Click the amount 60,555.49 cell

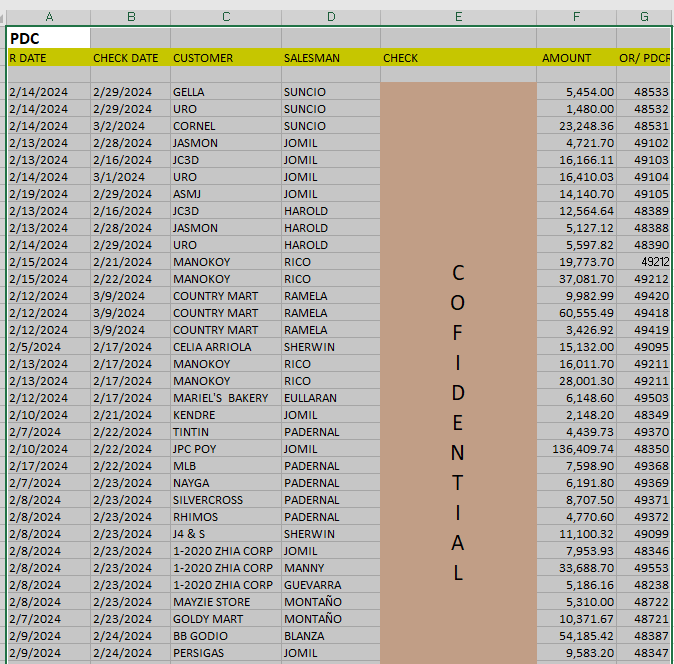pyautogui.click(x=576, y=313)
